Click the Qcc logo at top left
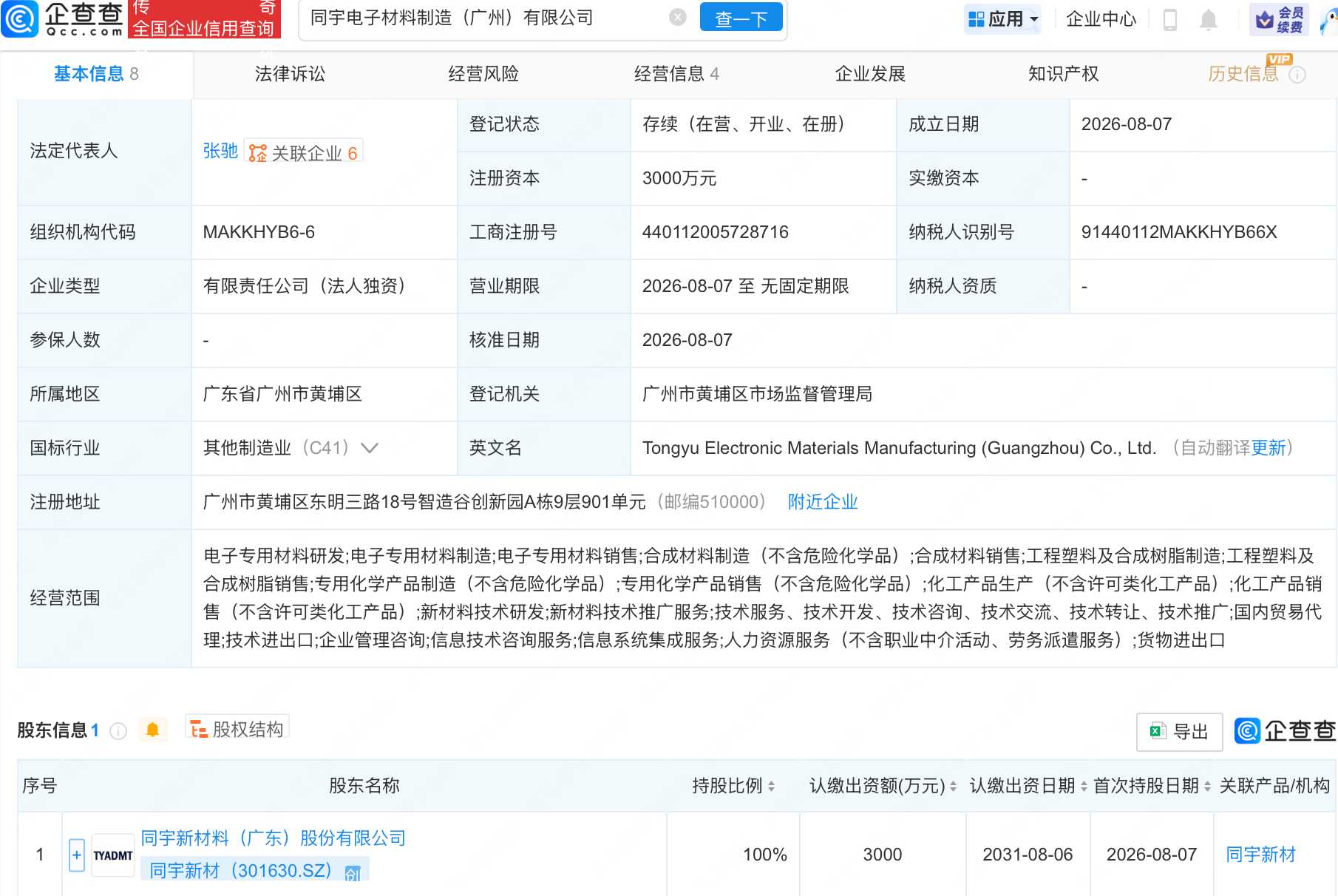 pos(63,18)
